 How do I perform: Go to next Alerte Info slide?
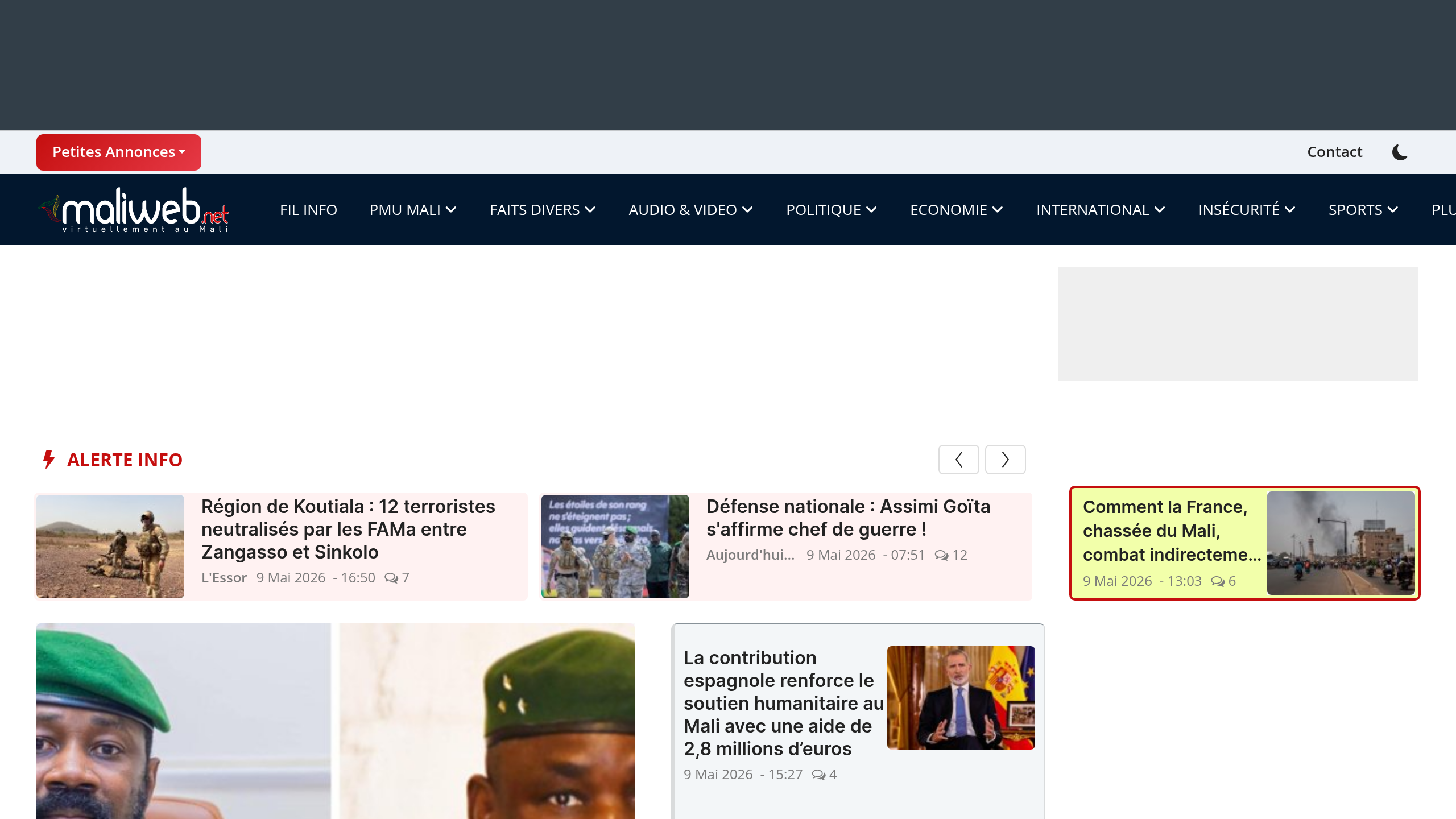click(x=1006, y=460)
